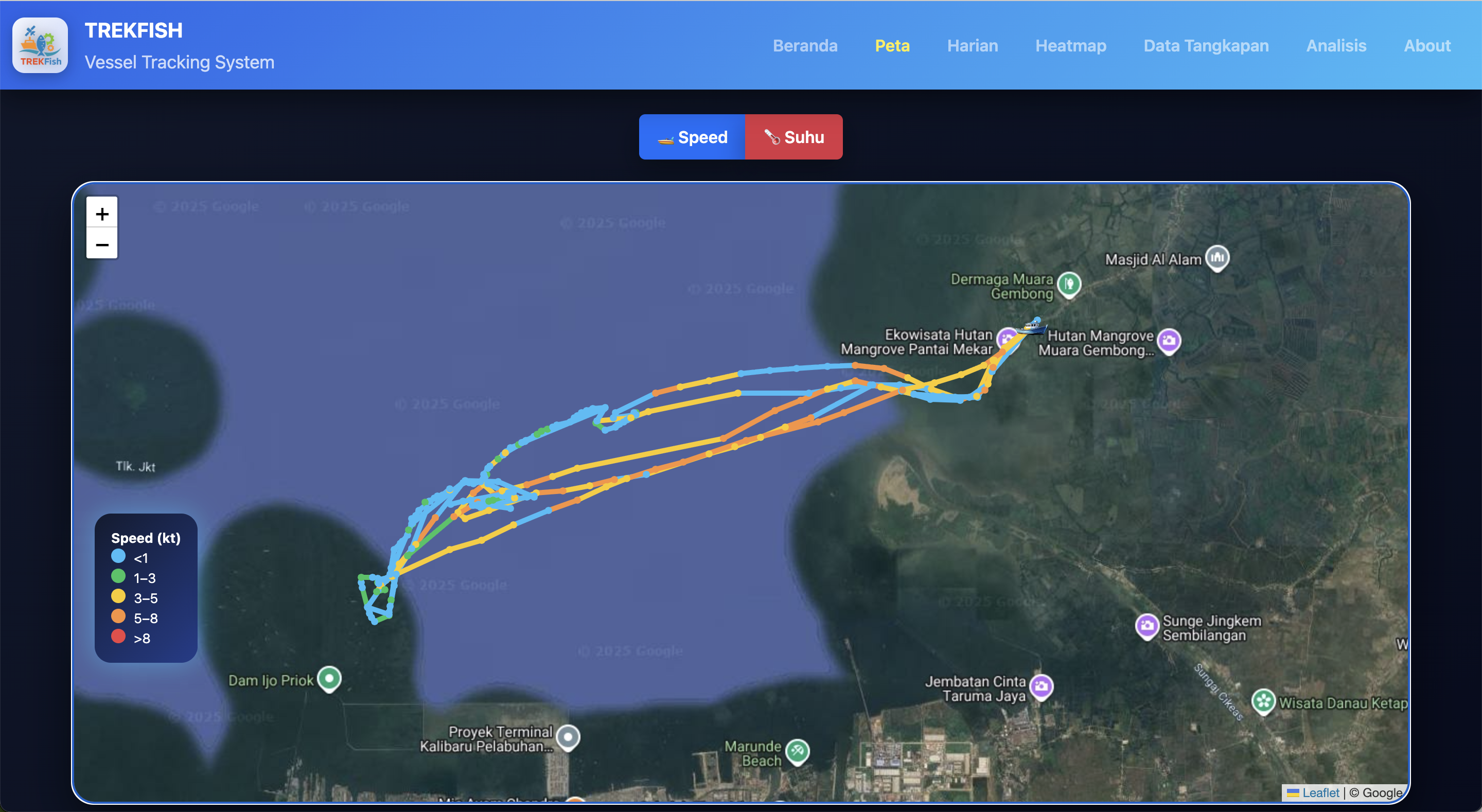Click the red >8 speed legend swatch

pos(118,637)
